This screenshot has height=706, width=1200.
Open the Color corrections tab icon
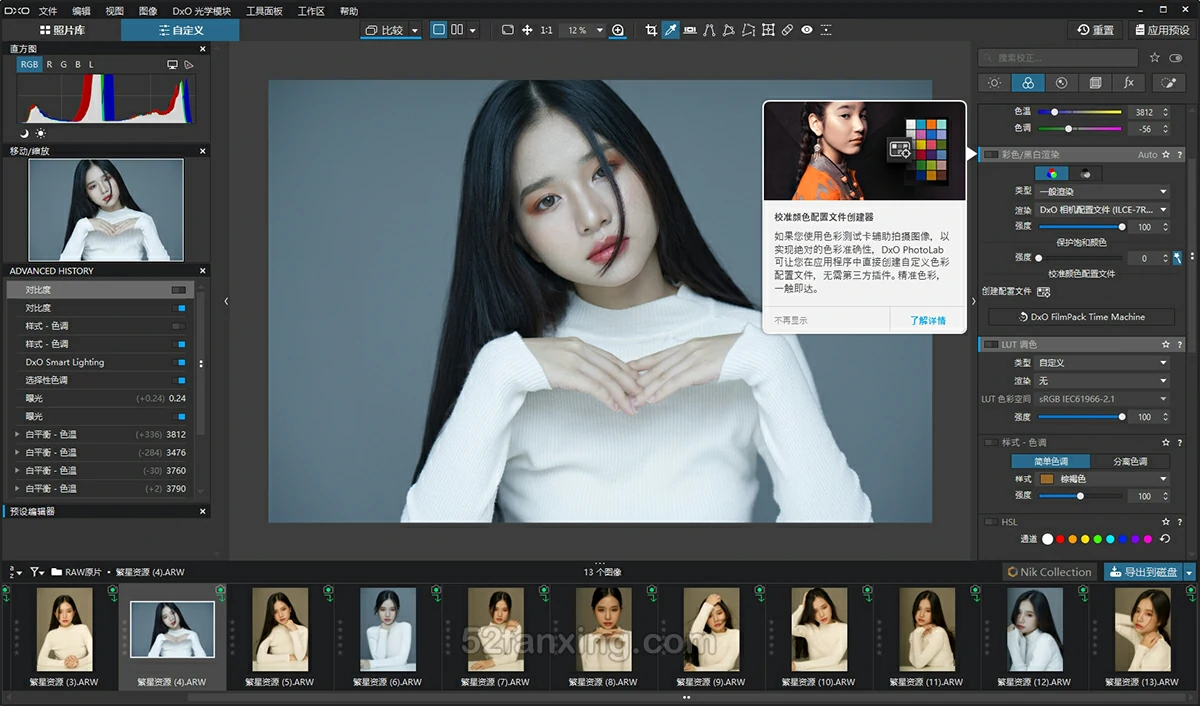(x=1028, y=83)
